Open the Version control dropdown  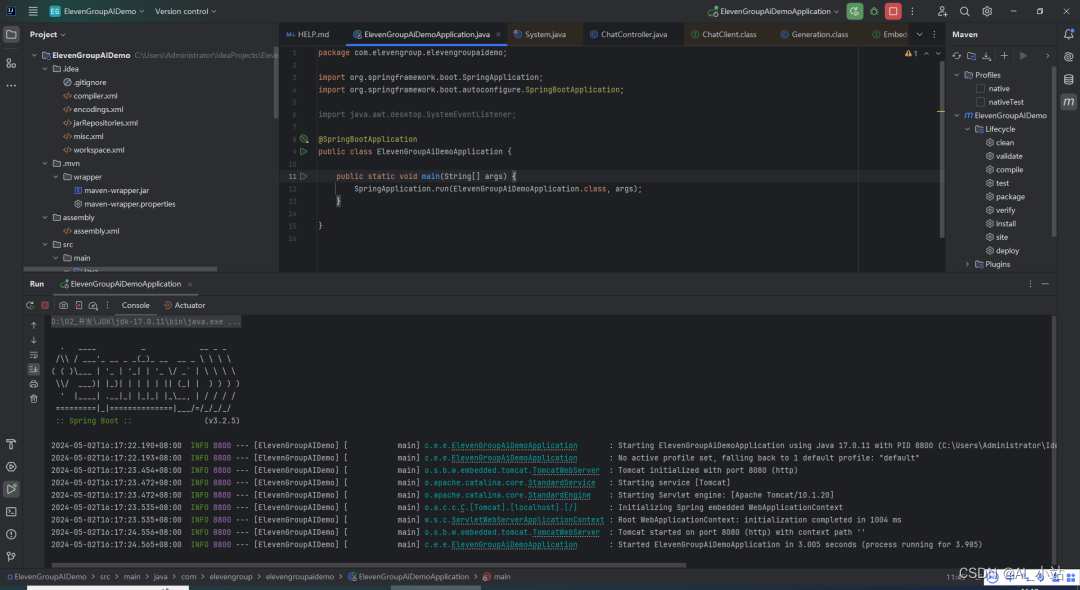point(185,11)
